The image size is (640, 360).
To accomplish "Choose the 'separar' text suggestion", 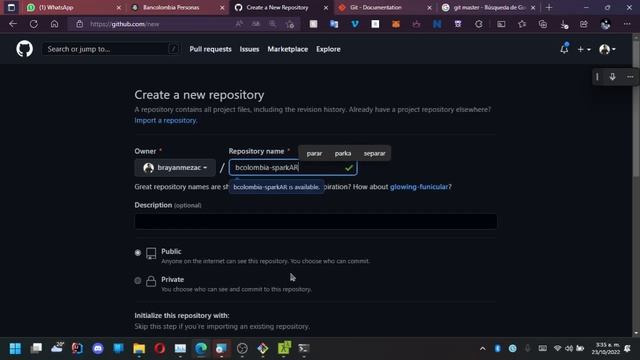I will tap(374, 153).
